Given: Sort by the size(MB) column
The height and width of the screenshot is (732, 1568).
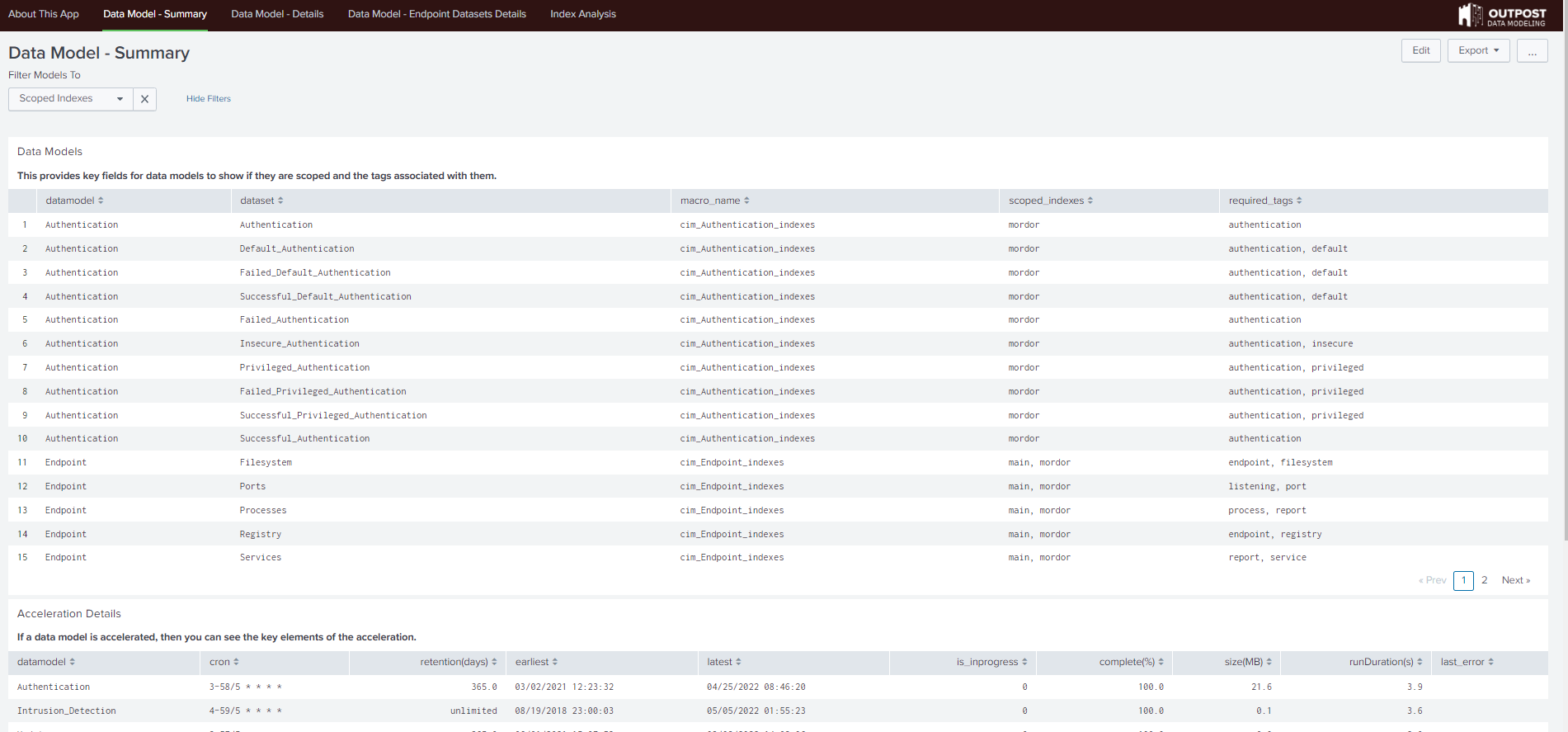Looking at the screenshot, I should coord(1249,662).
